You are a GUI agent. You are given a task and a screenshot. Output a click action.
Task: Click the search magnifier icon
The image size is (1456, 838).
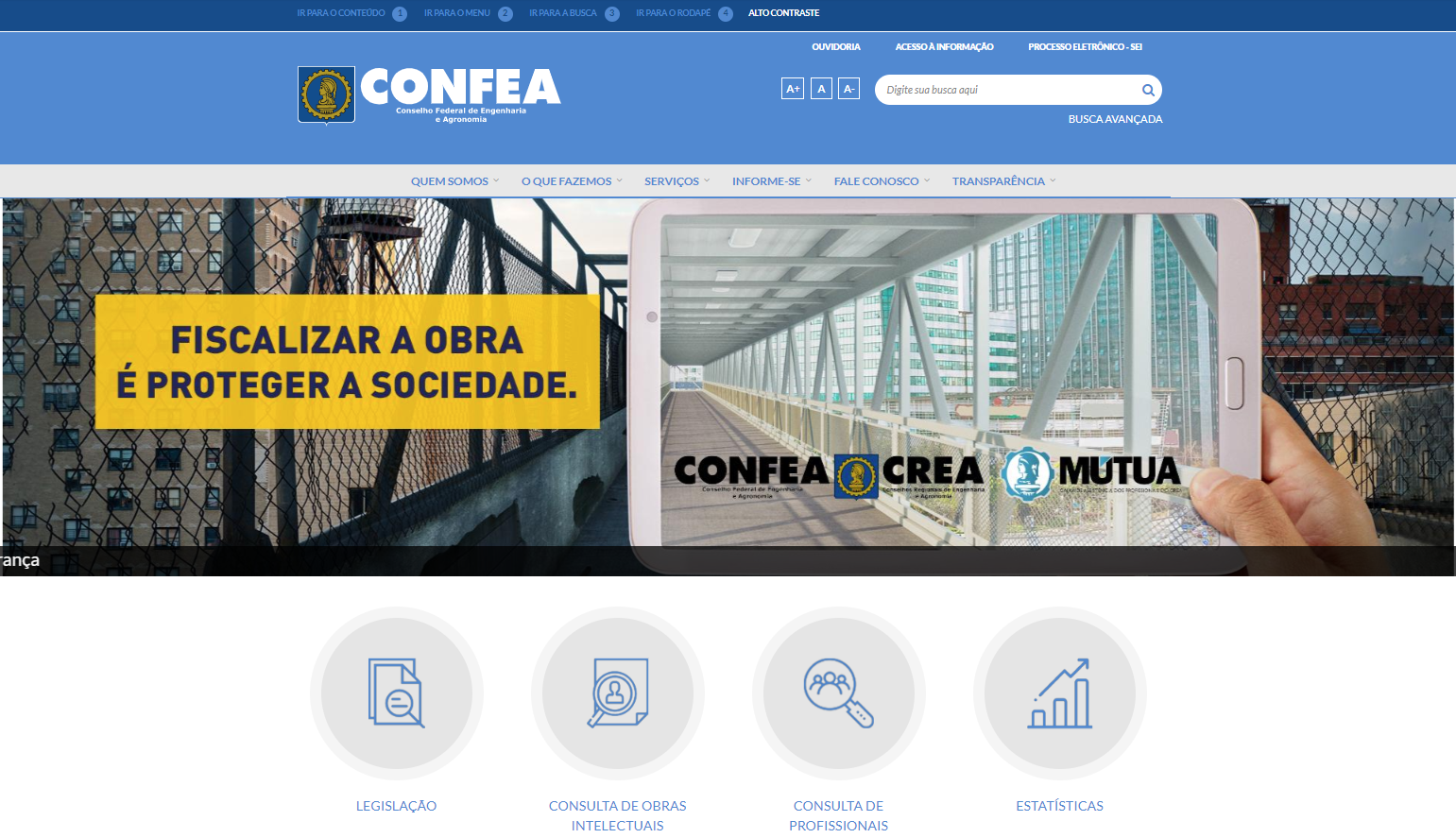click(1148, 90)
